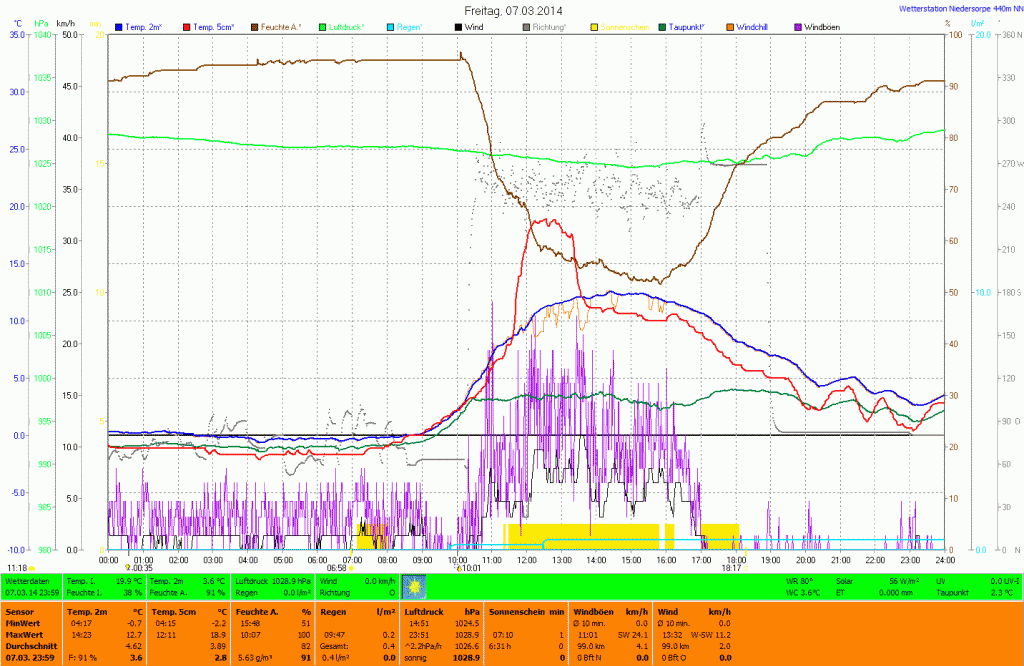Click the Windböen legend label
The image size is (1024, 666).
pyautogui.click(x=823, y=26)
